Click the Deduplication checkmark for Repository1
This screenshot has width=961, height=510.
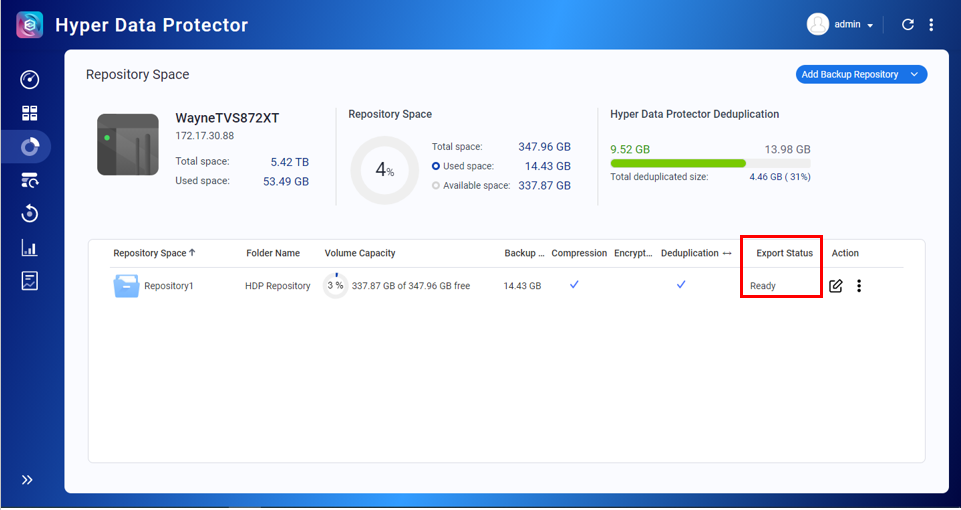click(681, 284)
